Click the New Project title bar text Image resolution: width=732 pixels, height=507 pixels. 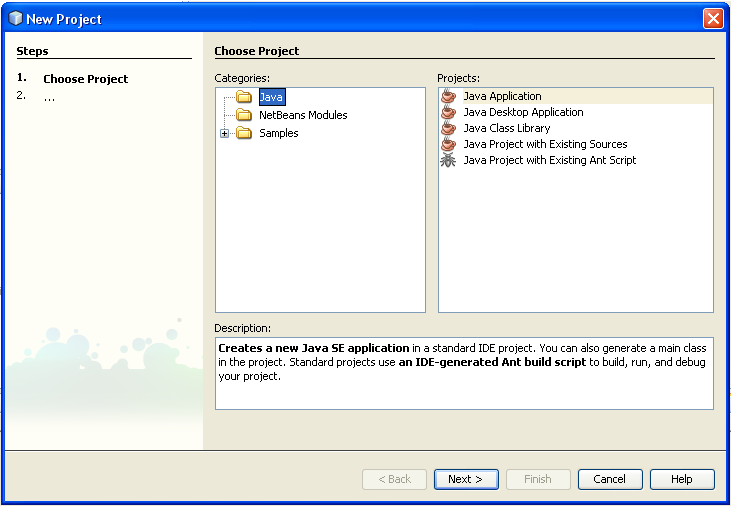pos(64,19)
